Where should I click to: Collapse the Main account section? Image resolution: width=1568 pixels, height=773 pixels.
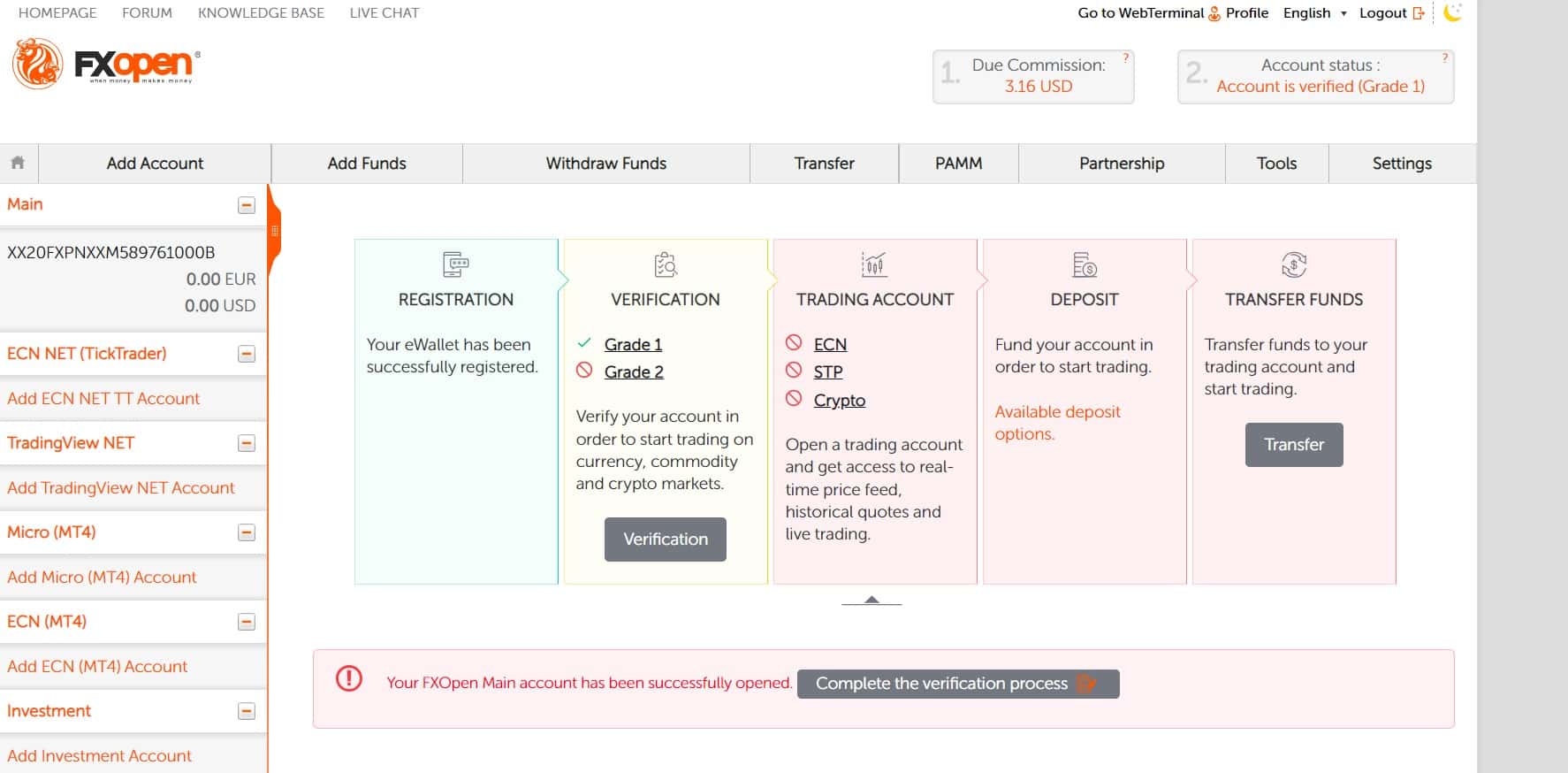pyautogui.click(x=247, y=205)
